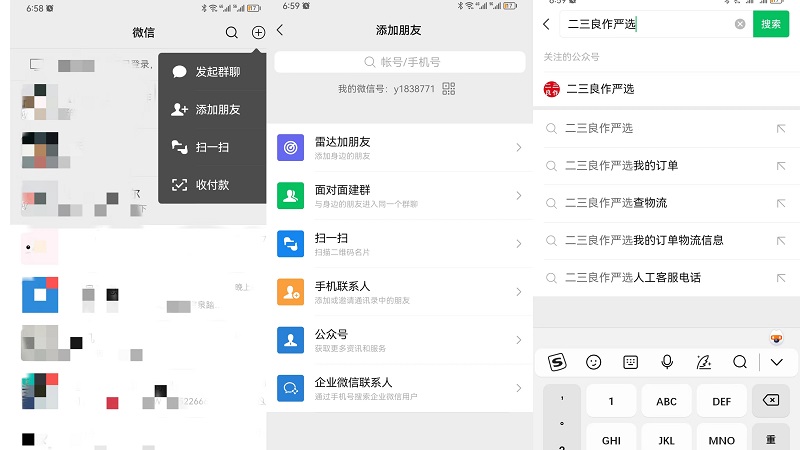The height and width of the screenshot is (450, 800).
Task: Tap the green 搜索 button
Action: 771,24
